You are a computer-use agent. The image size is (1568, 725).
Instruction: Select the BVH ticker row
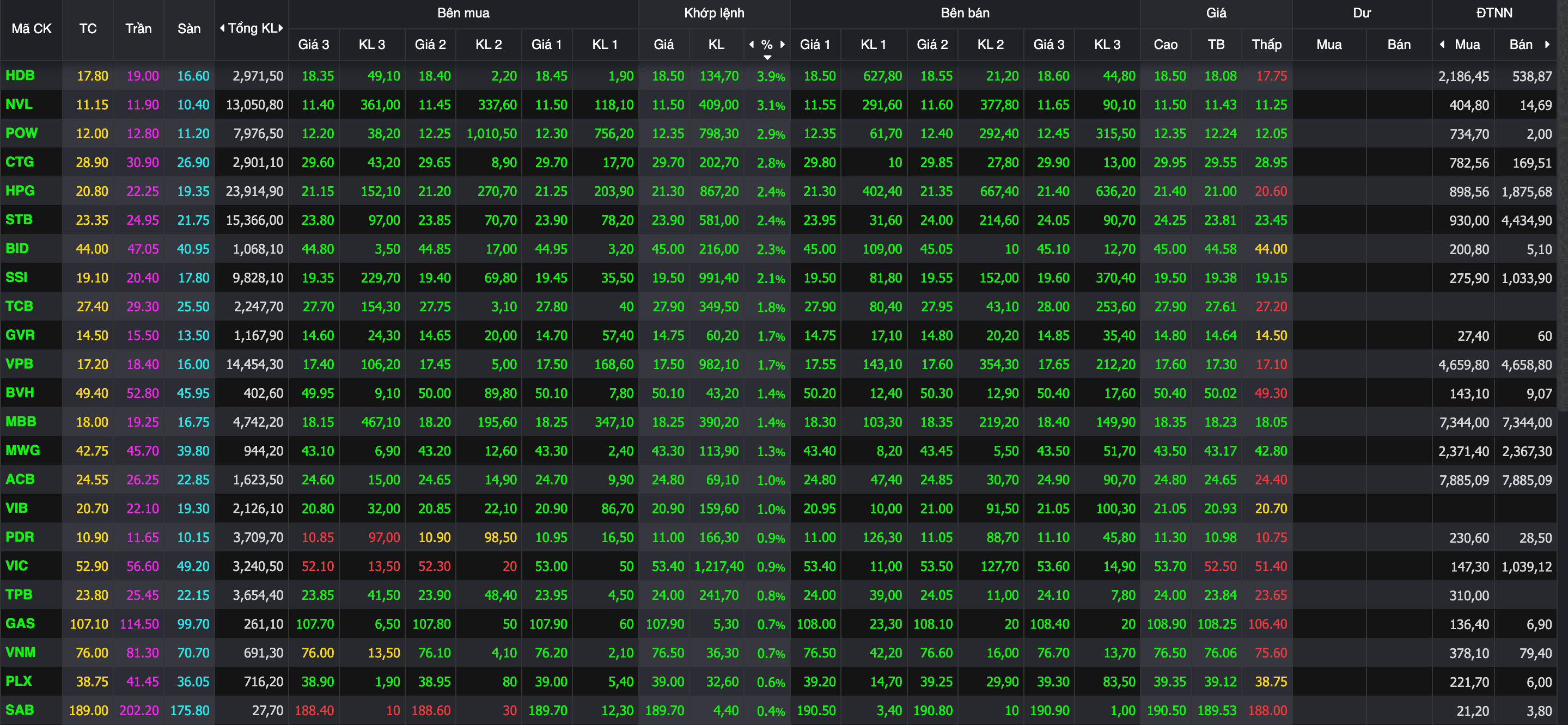(20, 392)
